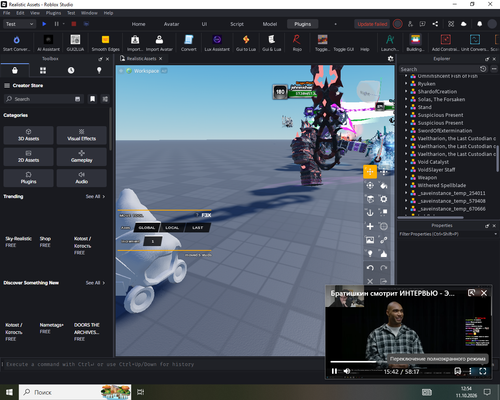Click the Import Avatar plugin icon
This screenshot has width=500, height=400.
[159, 43]
